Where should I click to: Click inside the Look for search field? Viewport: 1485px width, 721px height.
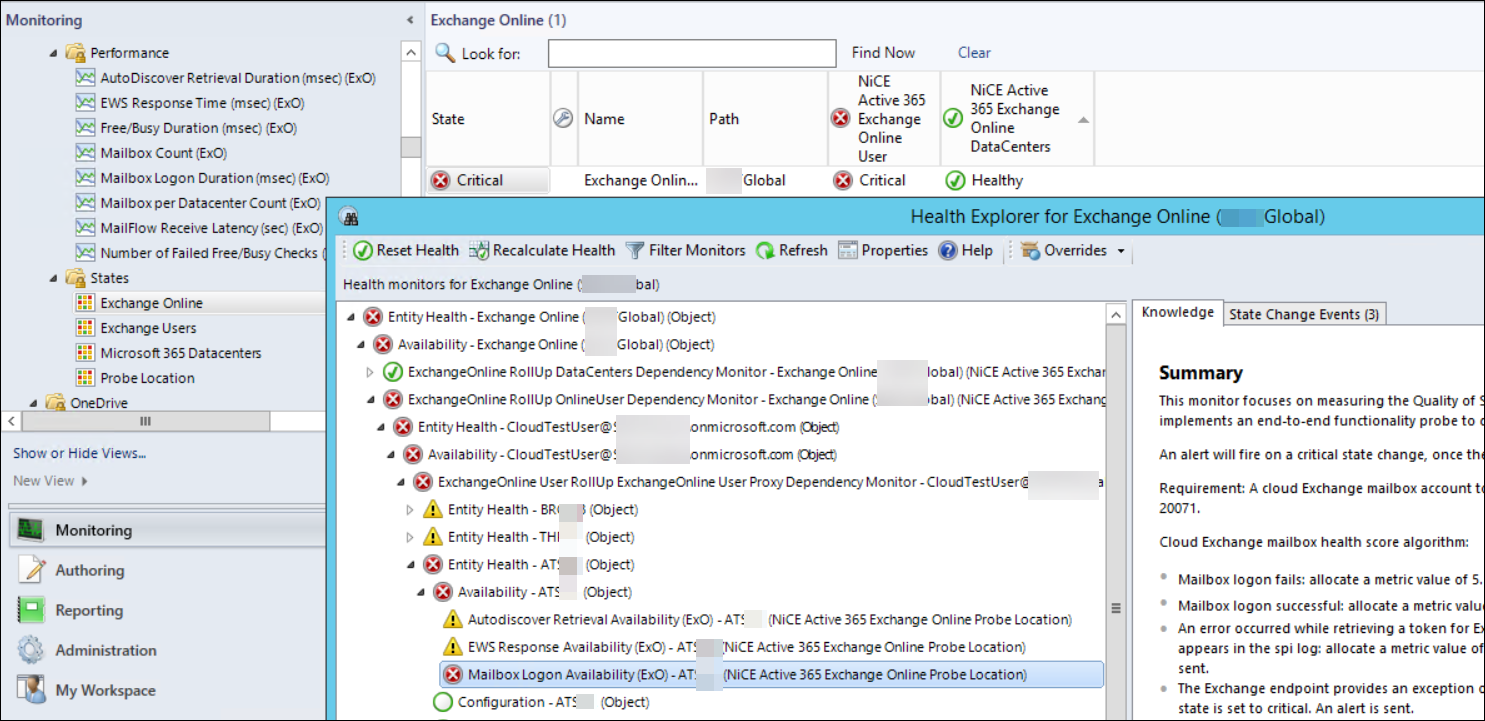[692, 52]
